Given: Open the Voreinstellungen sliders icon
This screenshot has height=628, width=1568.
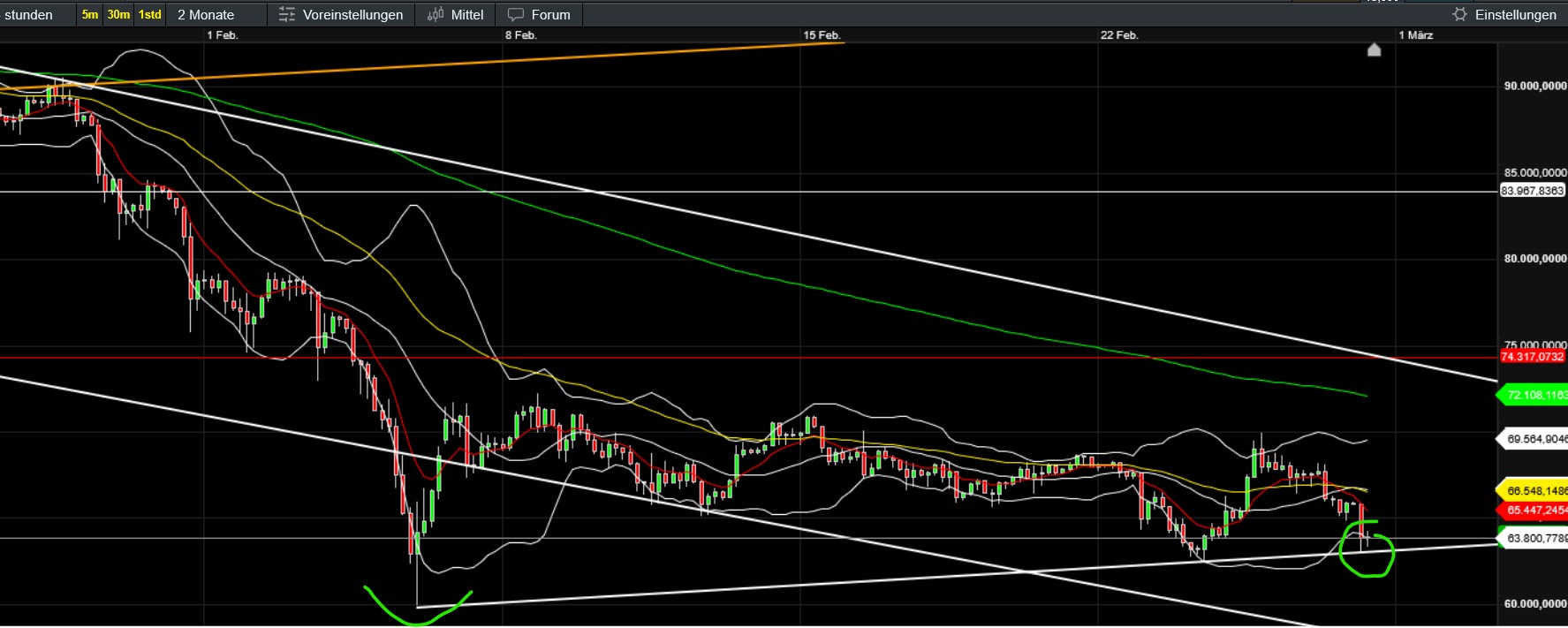Looking at the screenshot, I should point(286,14).
